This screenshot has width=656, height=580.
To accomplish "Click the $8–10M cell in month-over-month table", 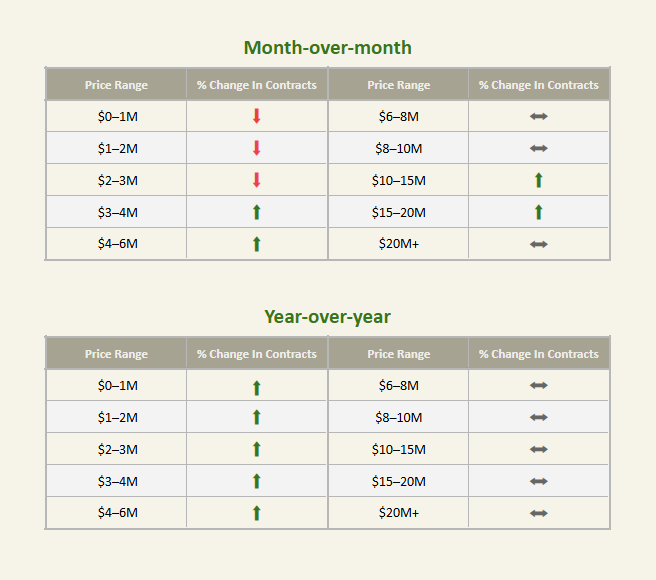I will [399, 149].
